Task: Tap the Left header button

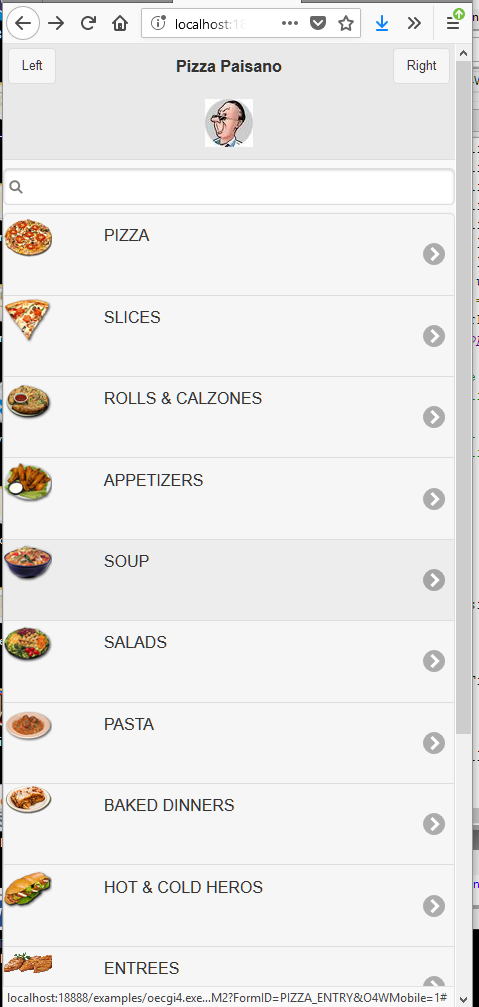Action: [x=32, y=66]
